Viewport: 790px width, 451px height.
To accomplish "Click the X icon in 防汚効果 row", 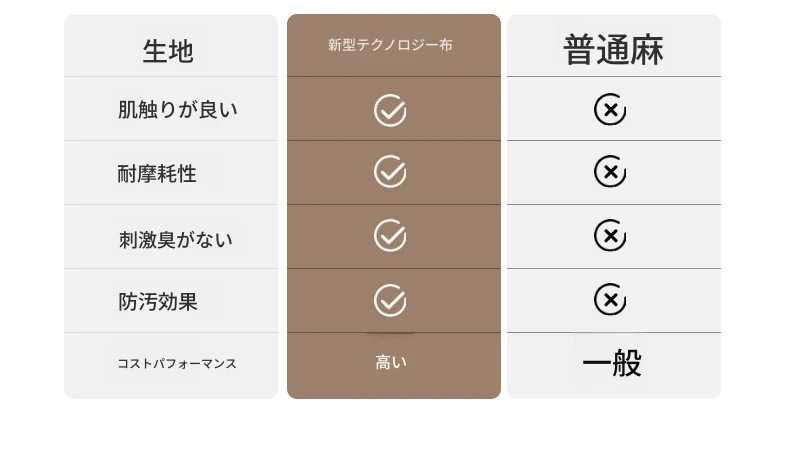I will click(x=610, y=300).
